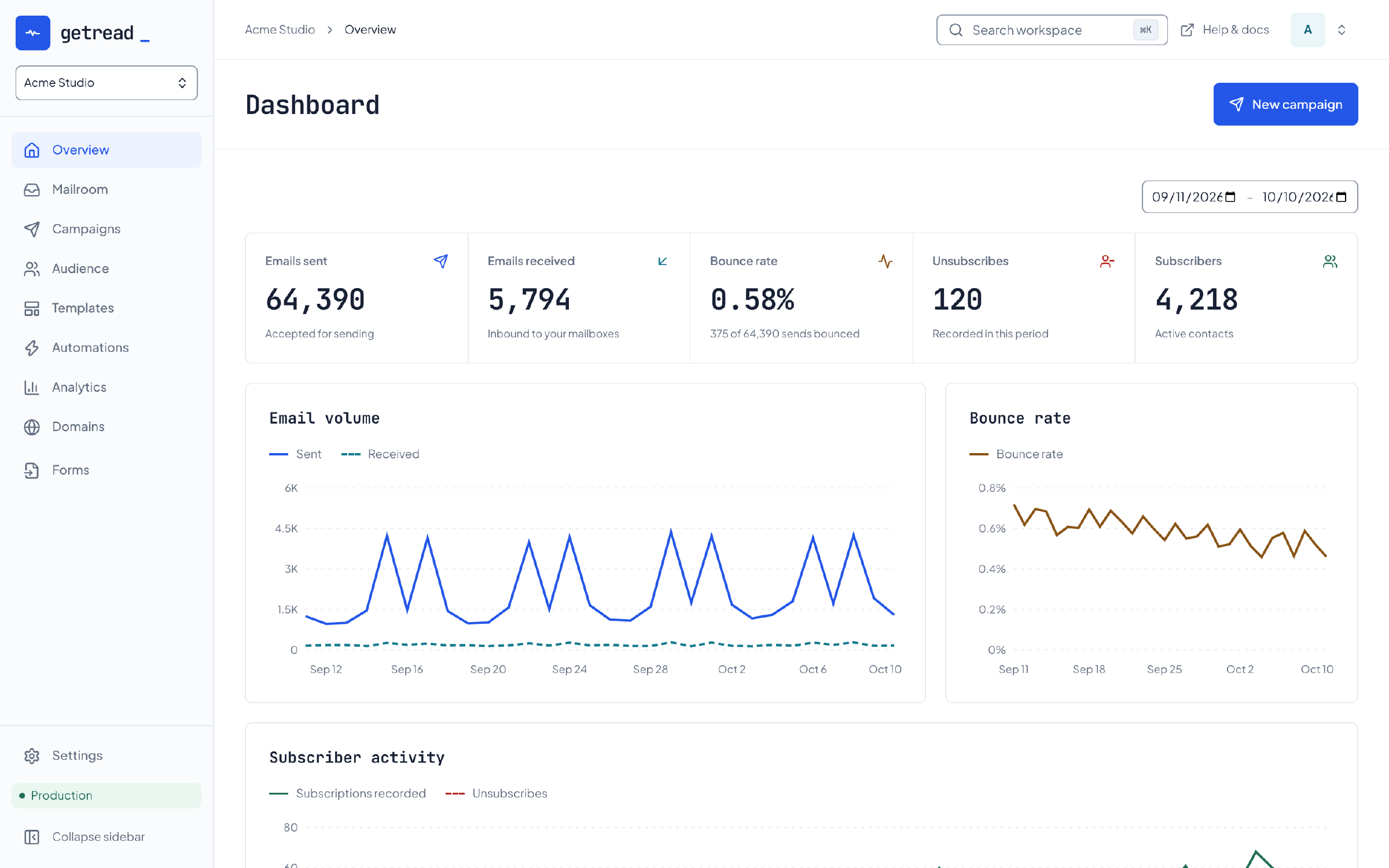Click the 5,794 emails received value
This screenshot has height=868, width=1389.
coord(530,300)
